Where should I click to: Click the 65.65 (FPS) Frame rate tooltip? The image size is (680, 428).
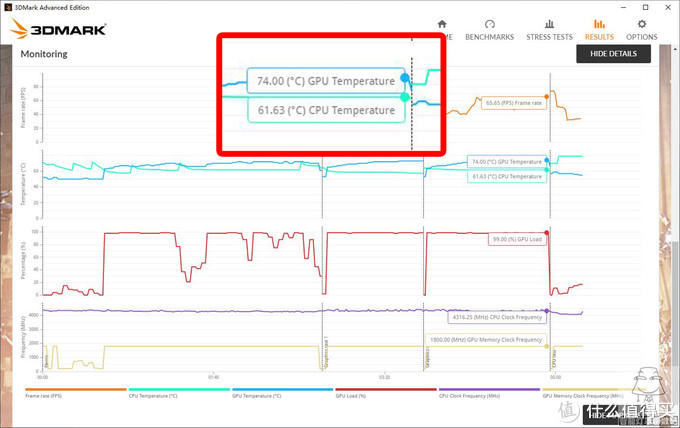pos(513,103)
